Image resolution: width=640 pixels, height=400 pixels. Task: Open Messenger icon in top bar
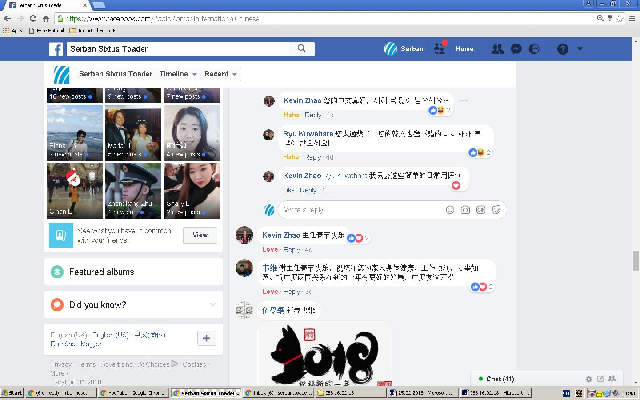click(516, 49)
